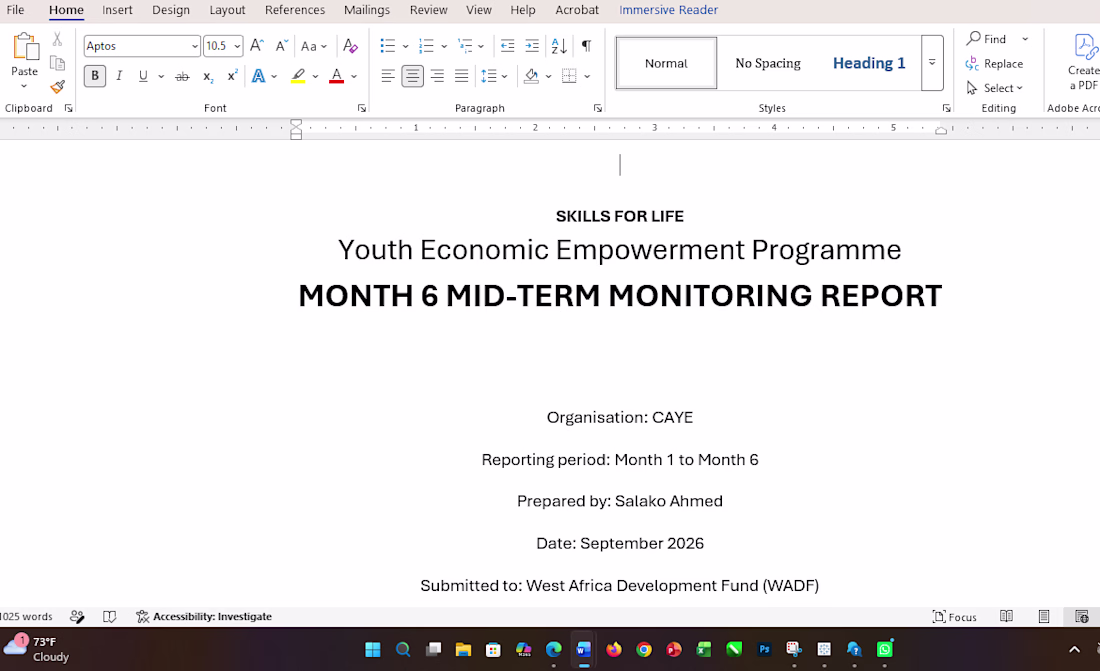Screen dimensions: 1100x671
Task: Apply yellow text highlight color
Action: pos(298,76)
